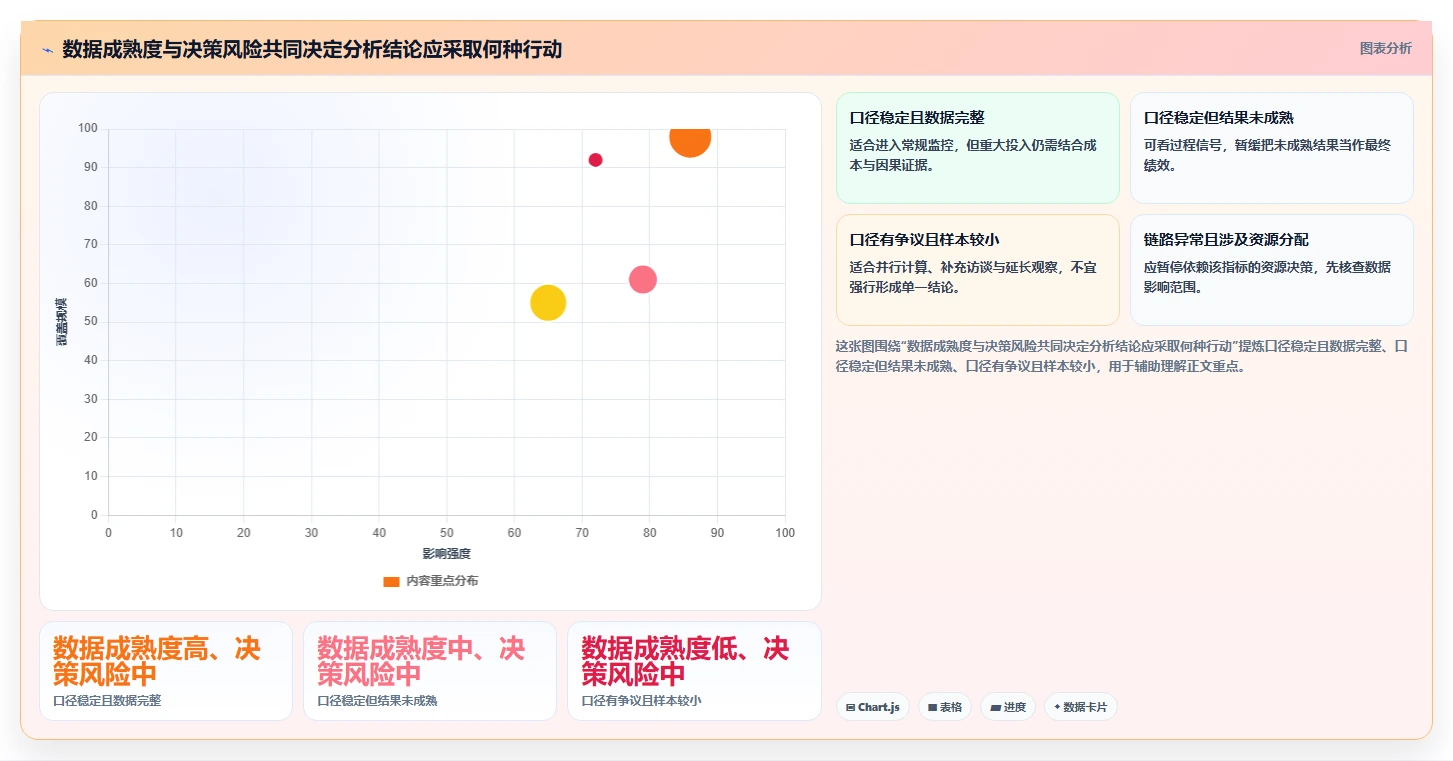Click the 数据成熟度低、决策风险中 stat card
The width and height of the screenshot is (1453, 761).
[694, 671]
